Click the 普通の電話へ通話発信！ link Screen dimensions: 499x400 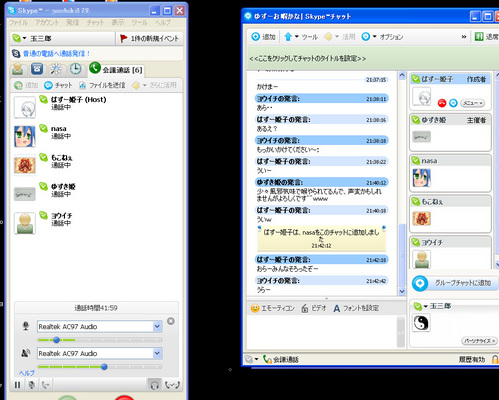(56, 53)
